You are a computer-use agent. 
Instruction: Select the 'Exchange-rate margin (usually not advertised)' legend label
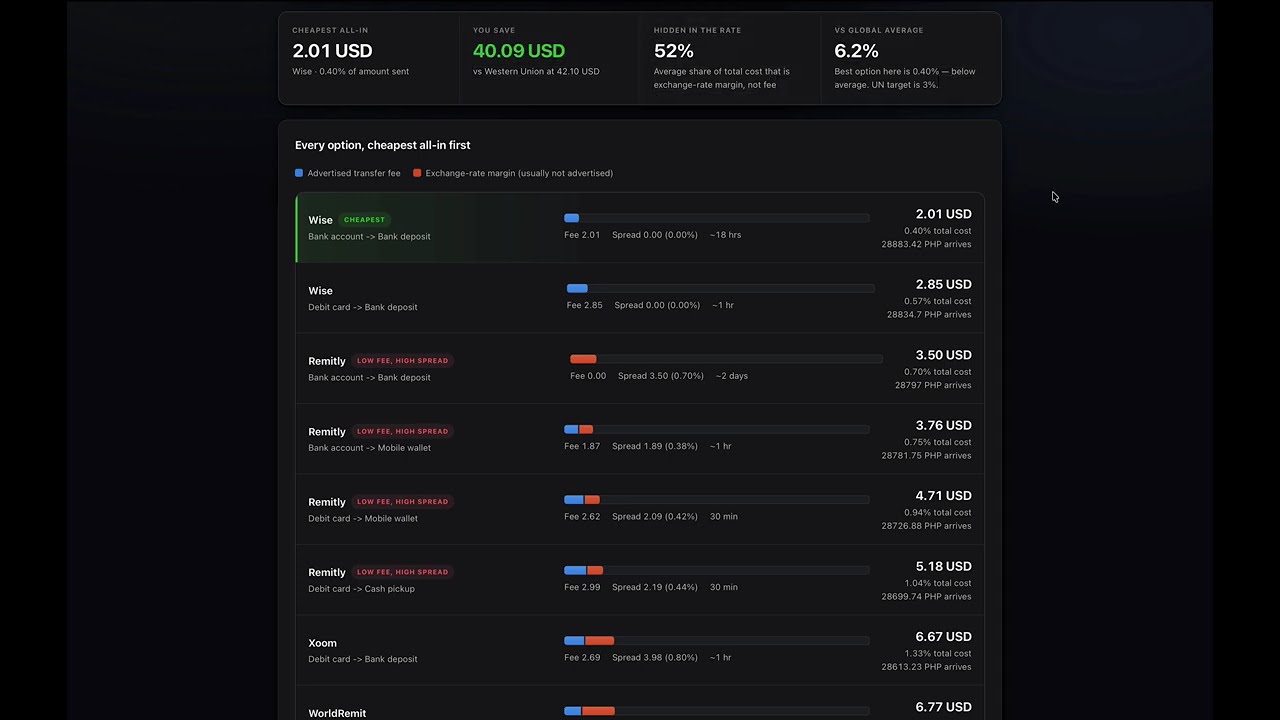[519, 173]
